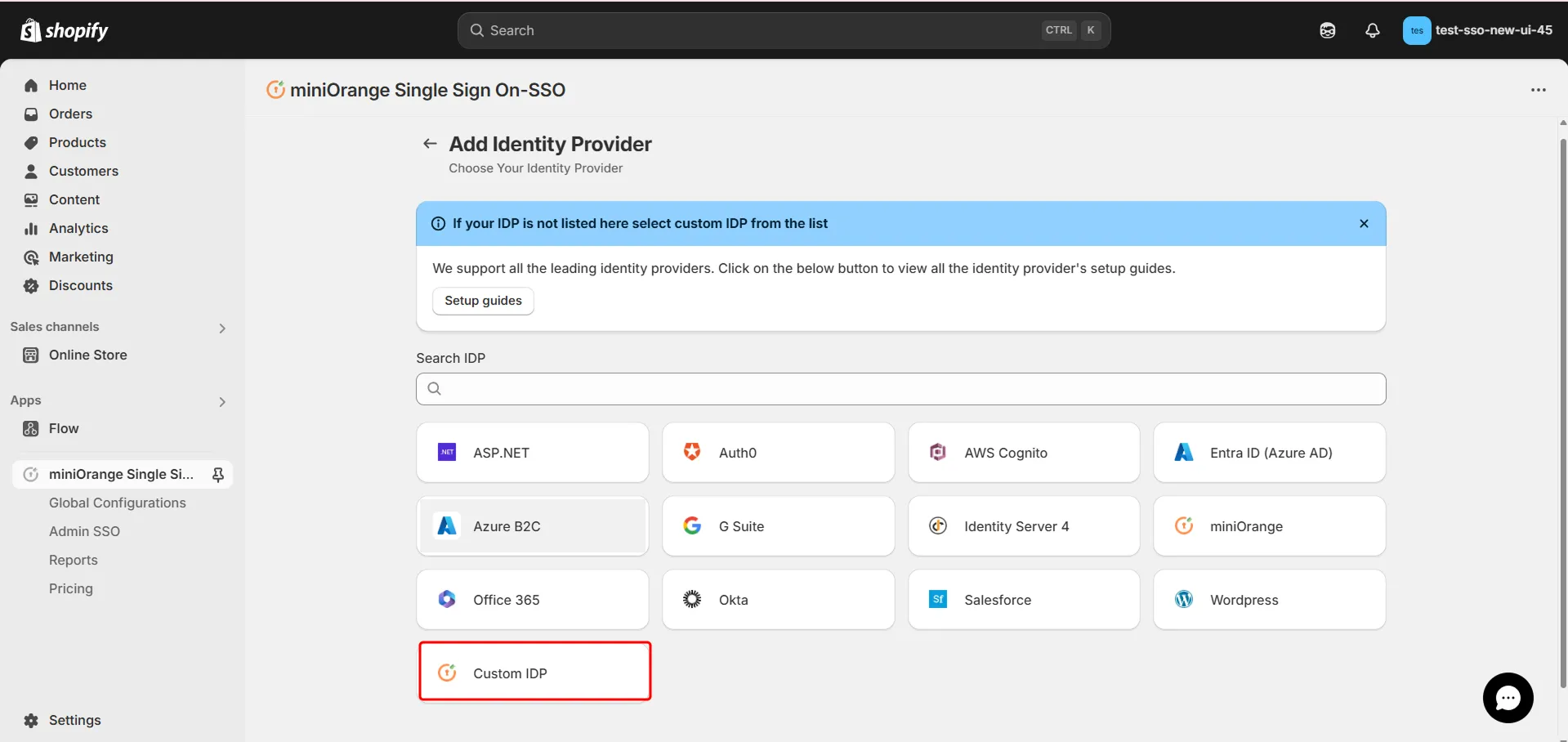
Task: Click the Orders inbox icon
Action: [x=31, y=114]
